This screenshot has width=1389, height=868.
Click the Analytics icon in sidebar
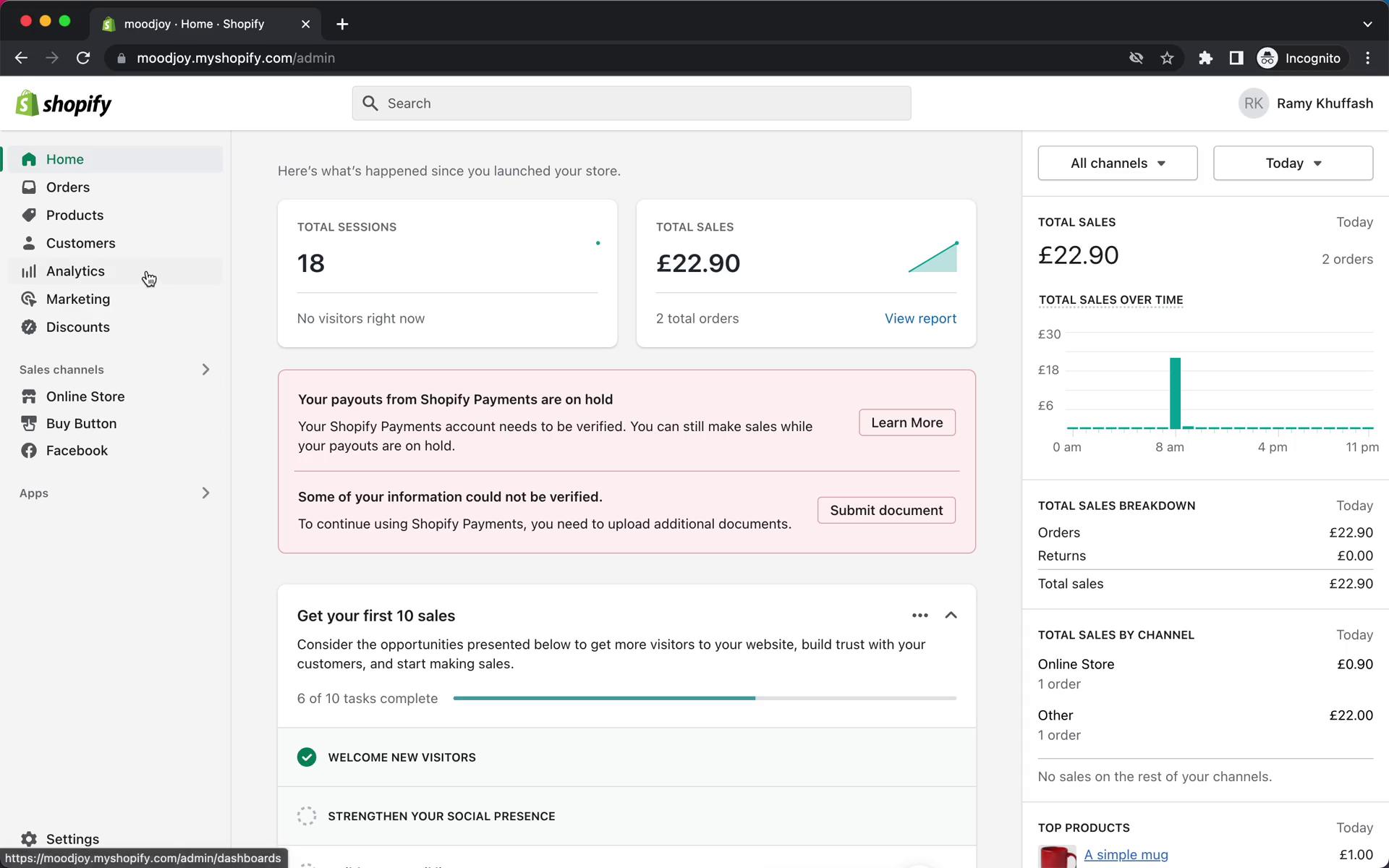(29, 270)
